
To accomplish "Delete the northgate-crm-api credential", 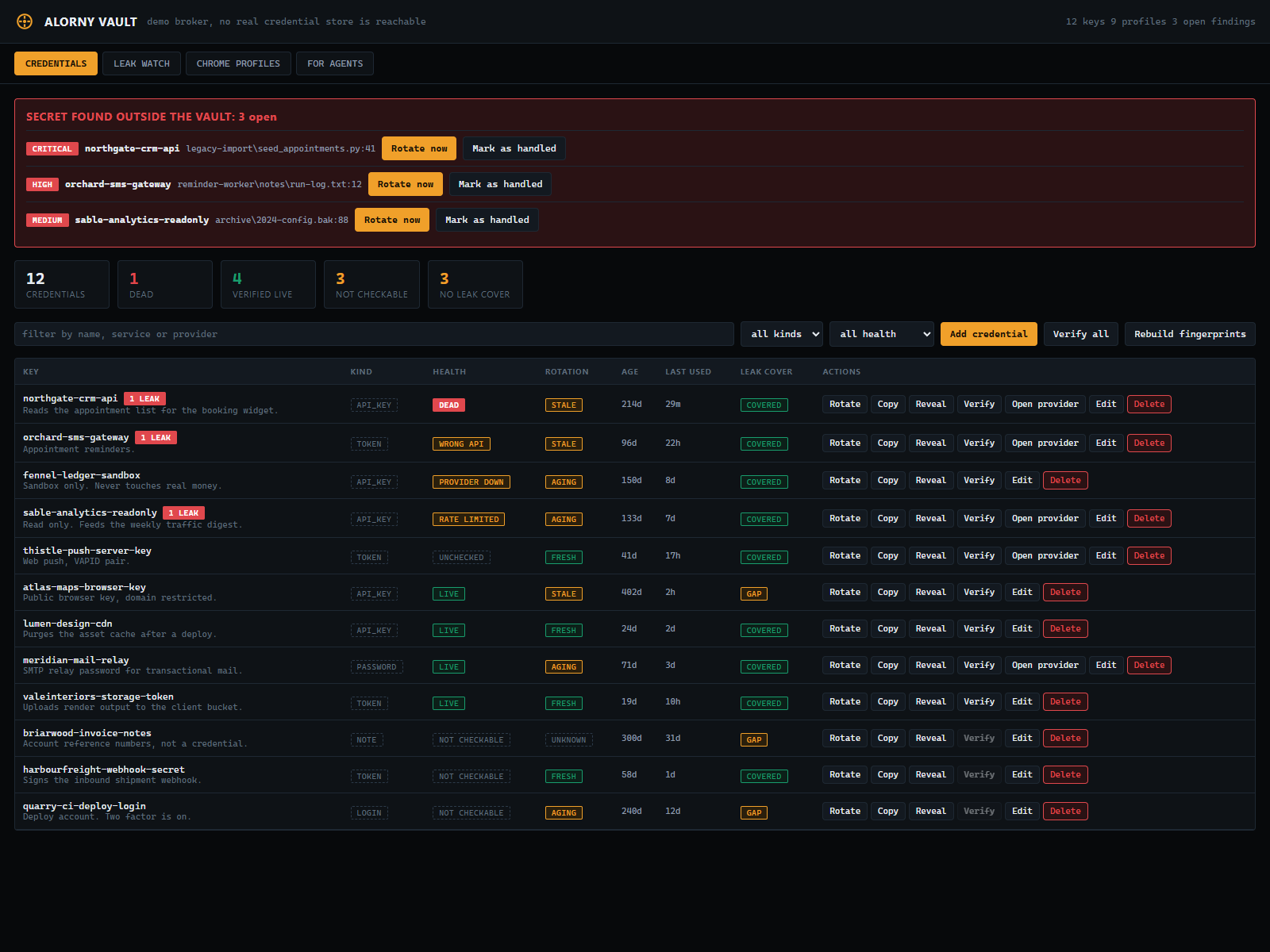I will [x=1149, y=405].
